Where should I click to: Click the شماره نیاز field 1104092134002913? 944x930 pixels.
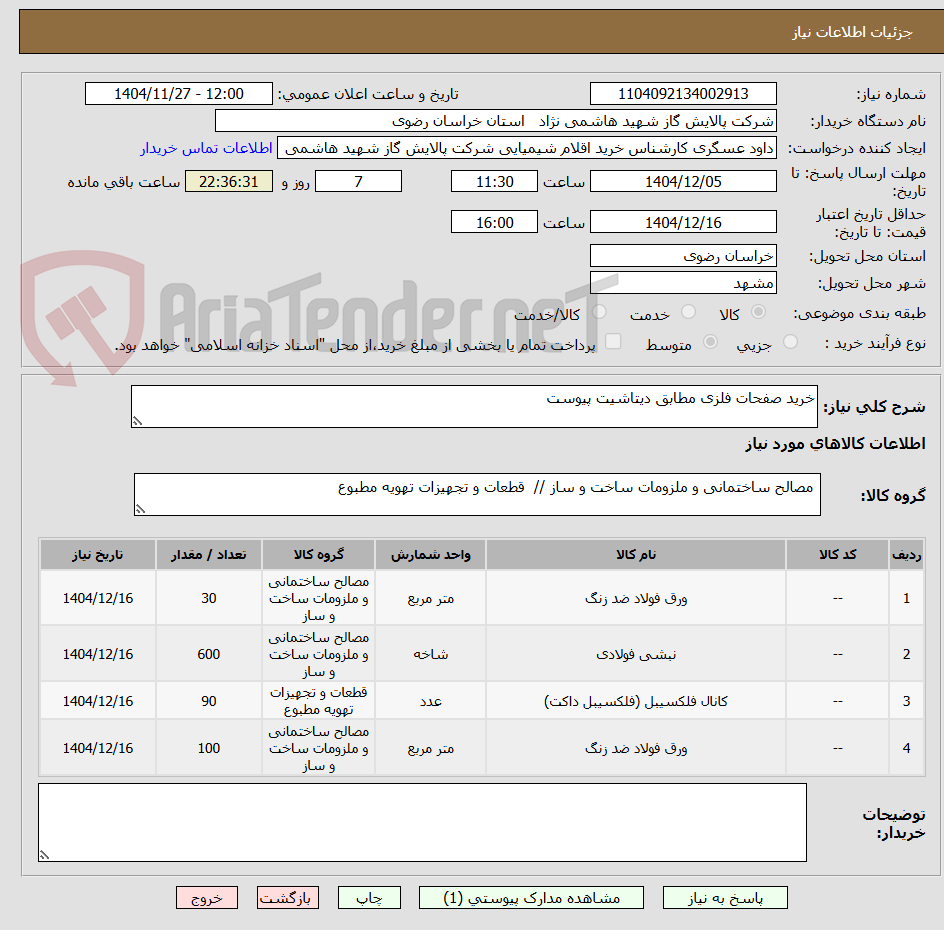[683, 94]
